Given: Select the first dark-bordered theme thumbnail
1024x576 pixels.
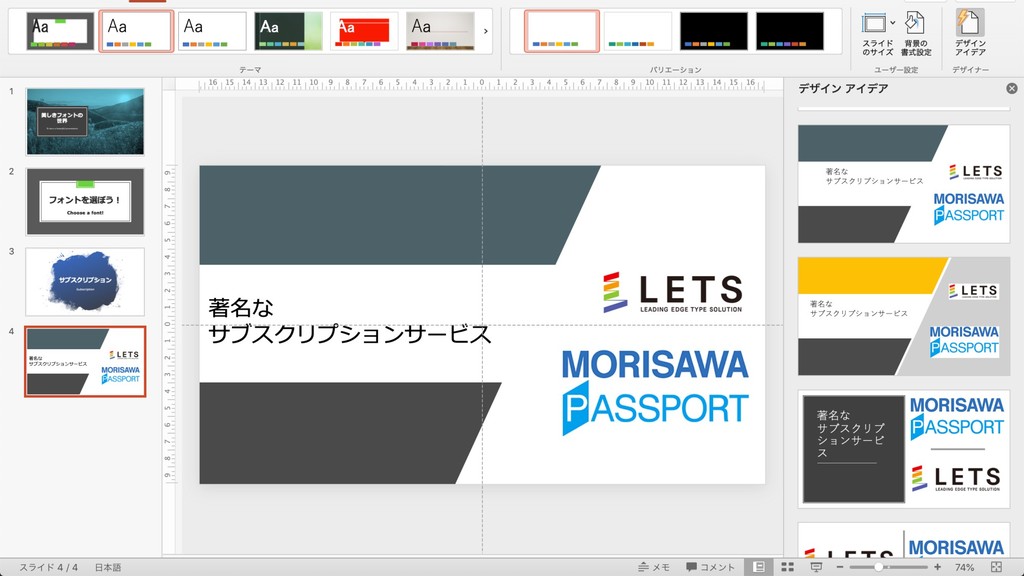Looking at the screenshot, I should pos(60,31).
